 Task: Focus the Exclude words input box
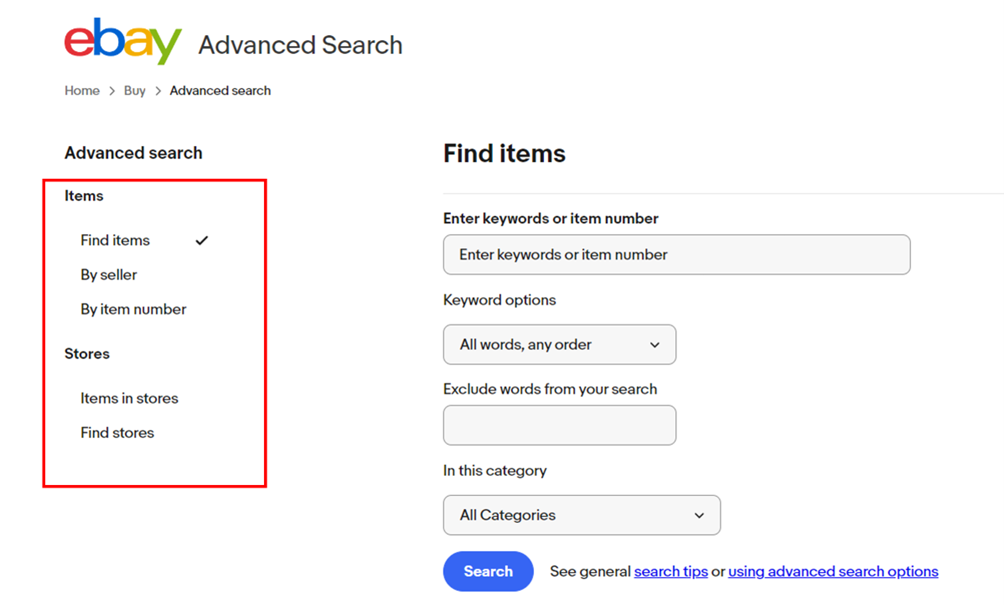(x=560, y=425)
